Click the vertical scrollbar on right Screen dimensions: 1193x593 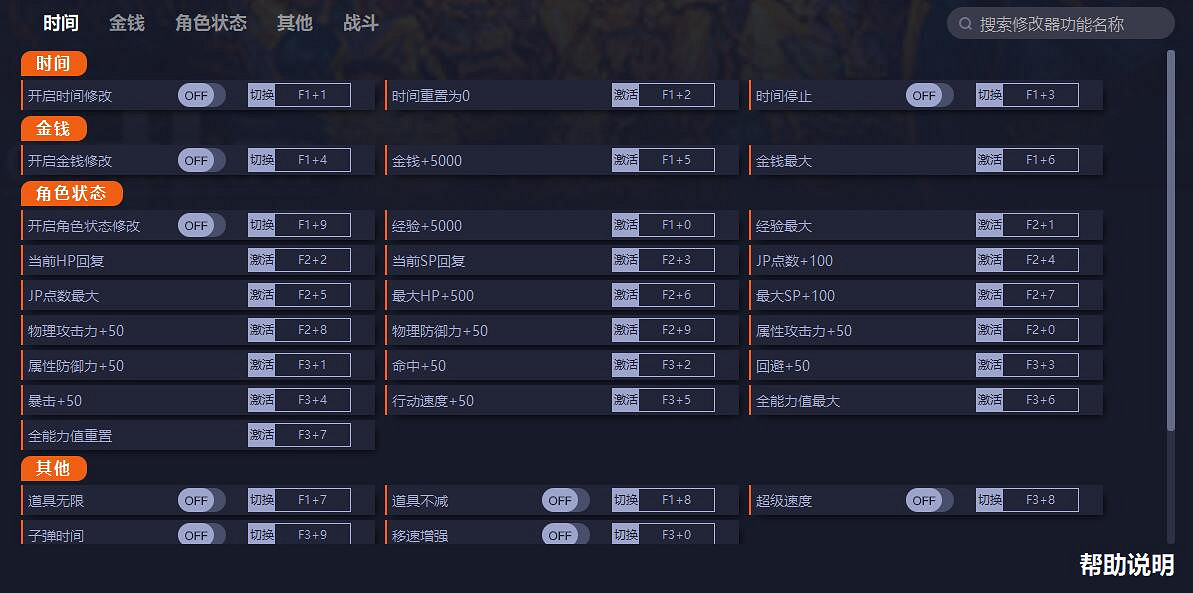[1171, 240]
